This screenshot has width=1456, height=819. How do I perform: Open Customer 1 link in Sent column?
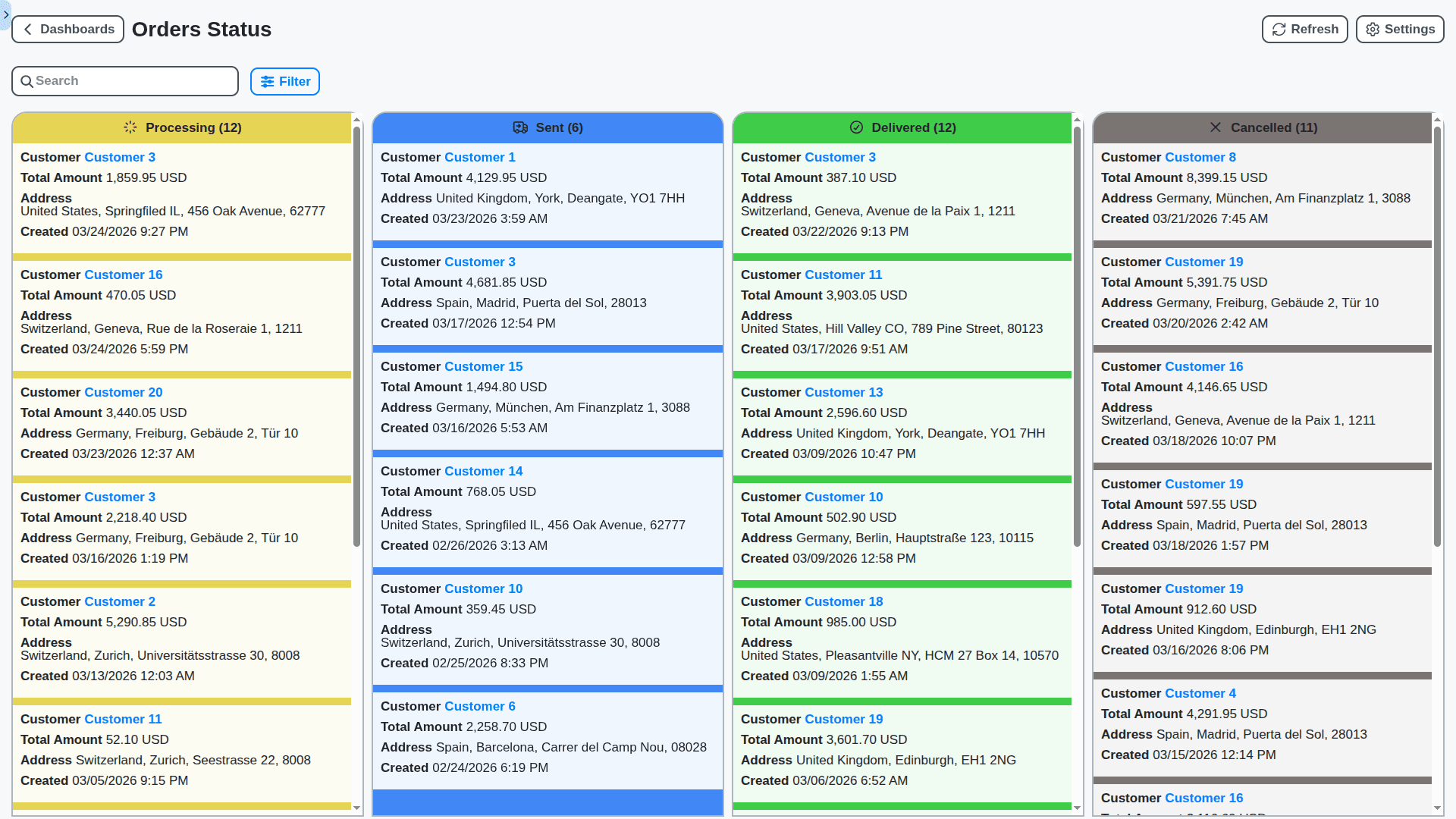[480, 157]
